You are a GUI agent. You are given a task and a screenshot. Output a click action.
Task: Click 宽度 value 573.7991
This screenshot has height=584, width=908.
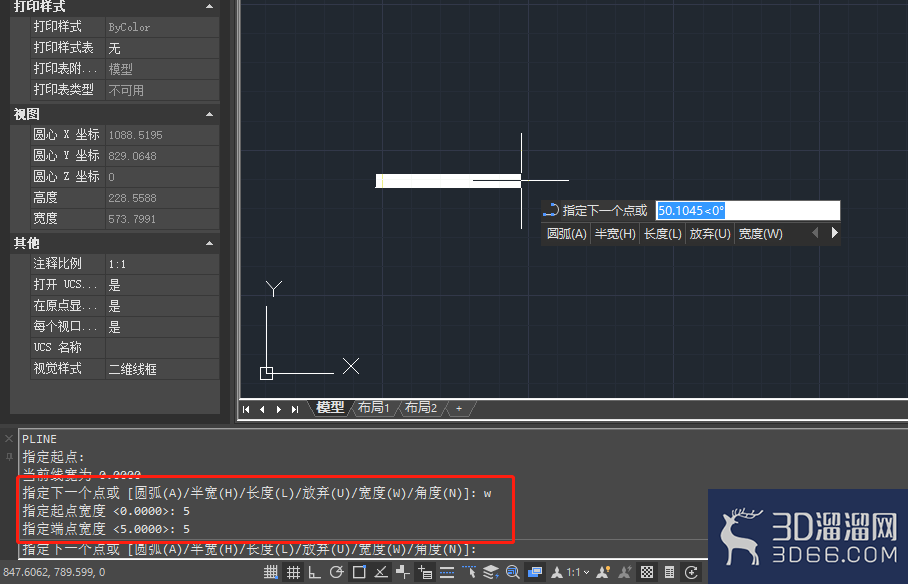[x=162, y=219]
